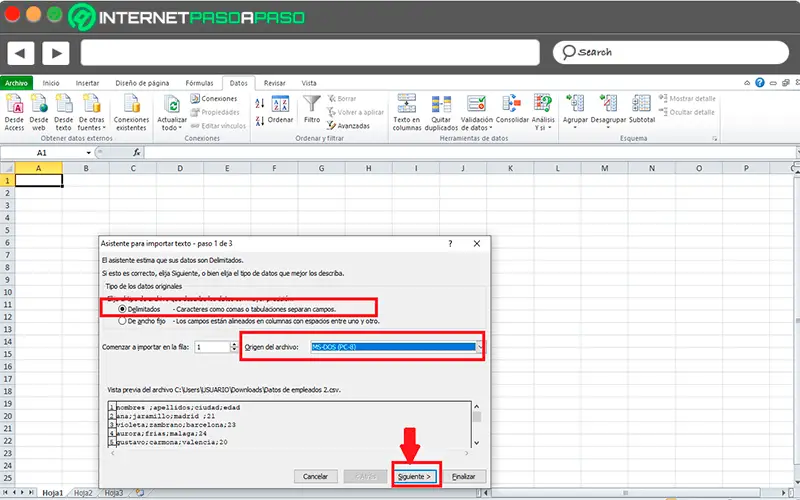Click Comenzar a importar row field

pyautogui.click(x=212, y=347)
